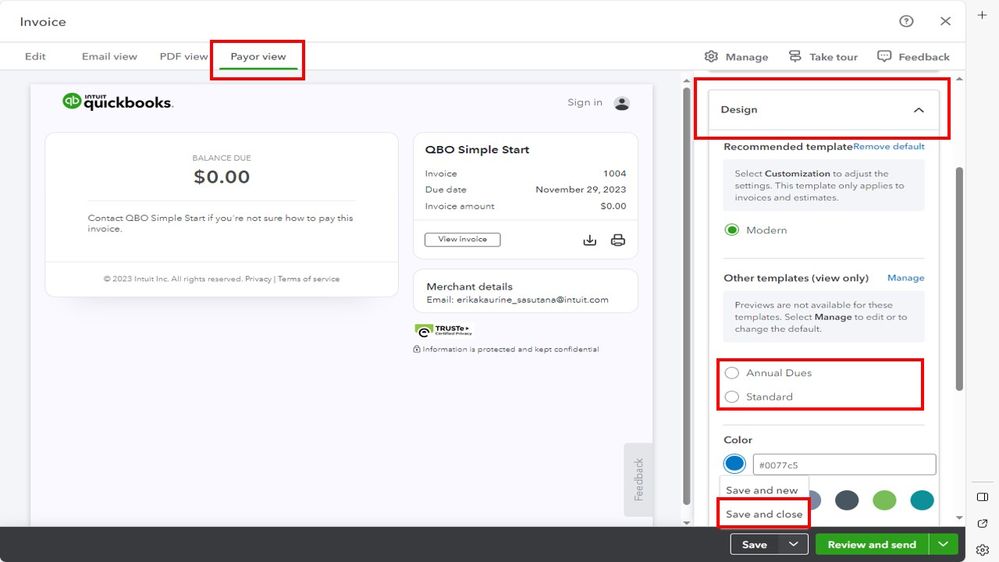Click the Manage link next to Other templates
Viewport: 999px width, 562px height.
(x=906, y=278)
